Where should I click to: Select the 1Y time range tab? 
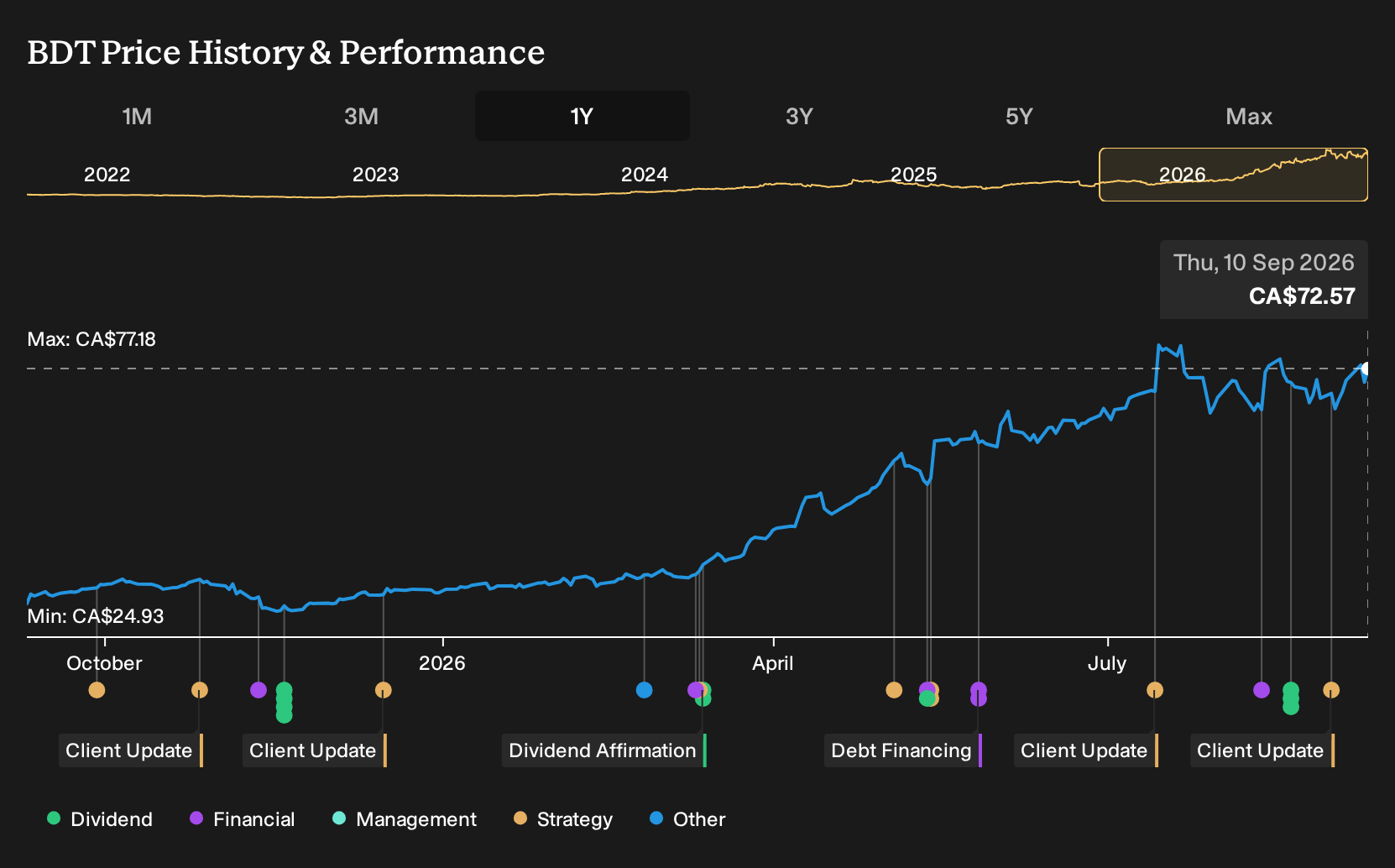click(583, 116)
